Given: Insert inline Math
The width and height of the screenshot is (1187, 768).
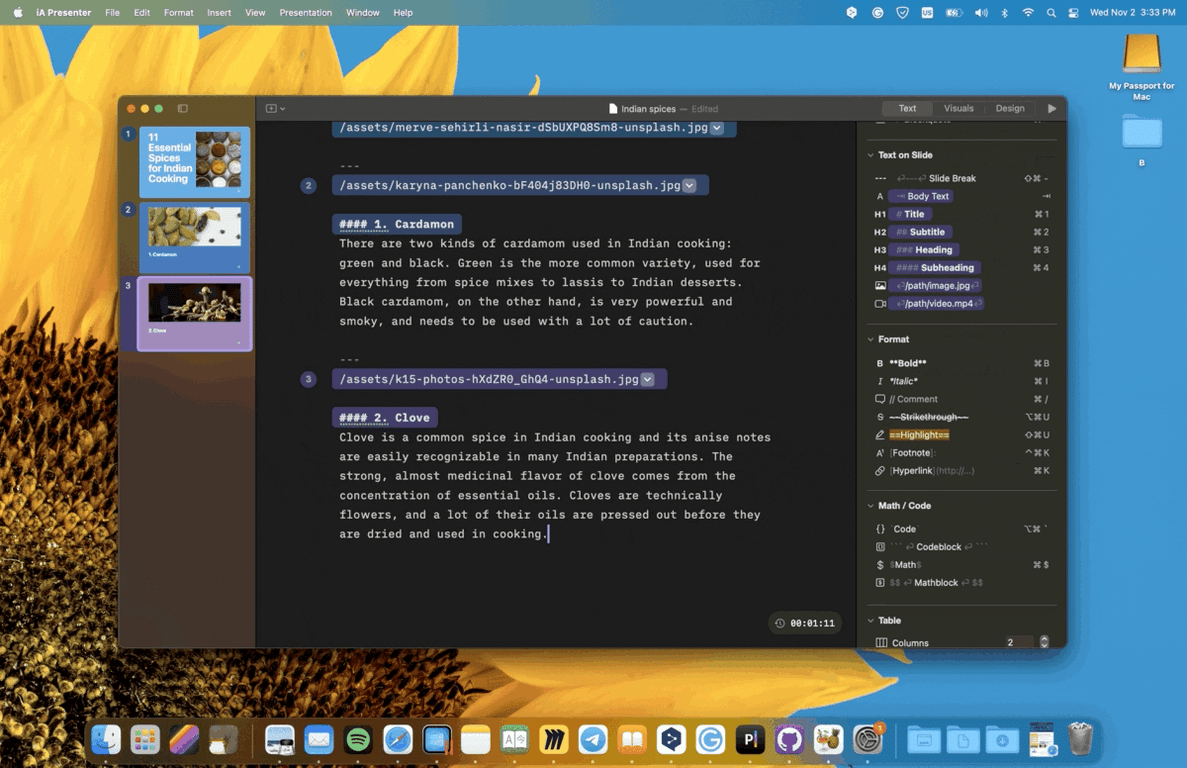Looking at the screenshot, I should click(x=961, y=564).
